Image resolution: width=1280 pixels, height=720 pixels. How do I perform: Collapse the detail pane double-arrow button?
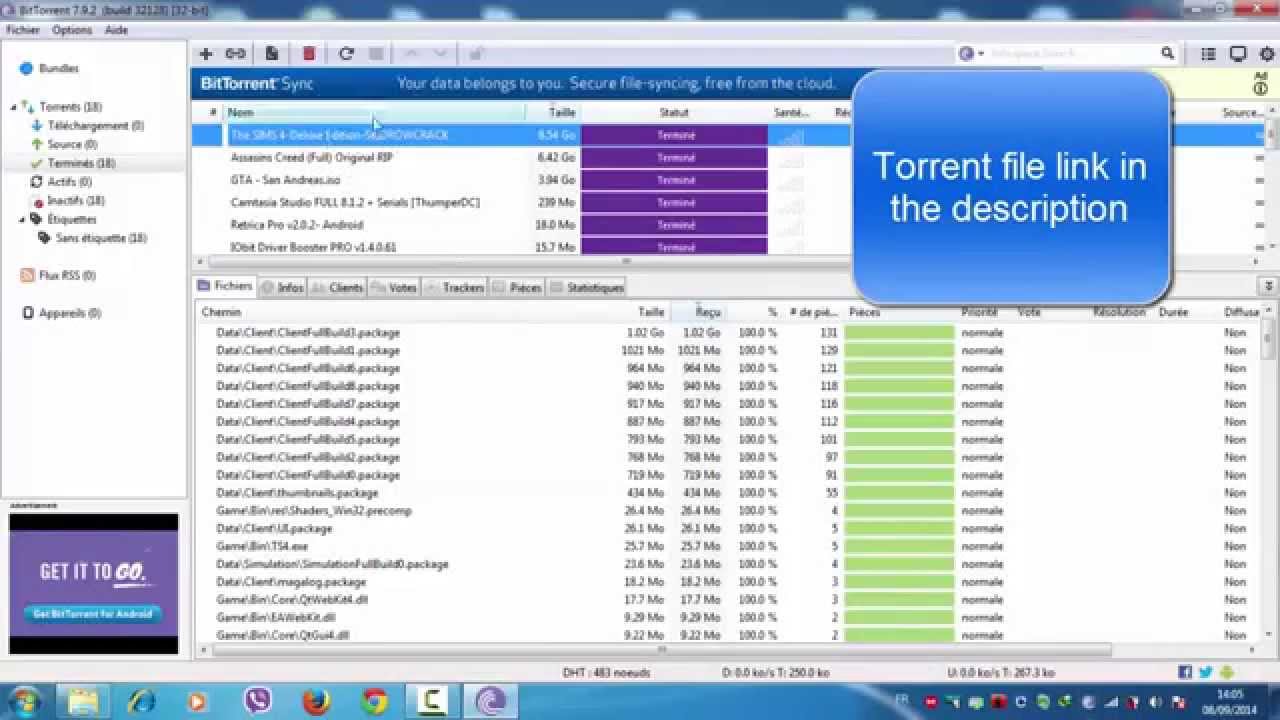pyautogui.click(x=1269, y=287)
